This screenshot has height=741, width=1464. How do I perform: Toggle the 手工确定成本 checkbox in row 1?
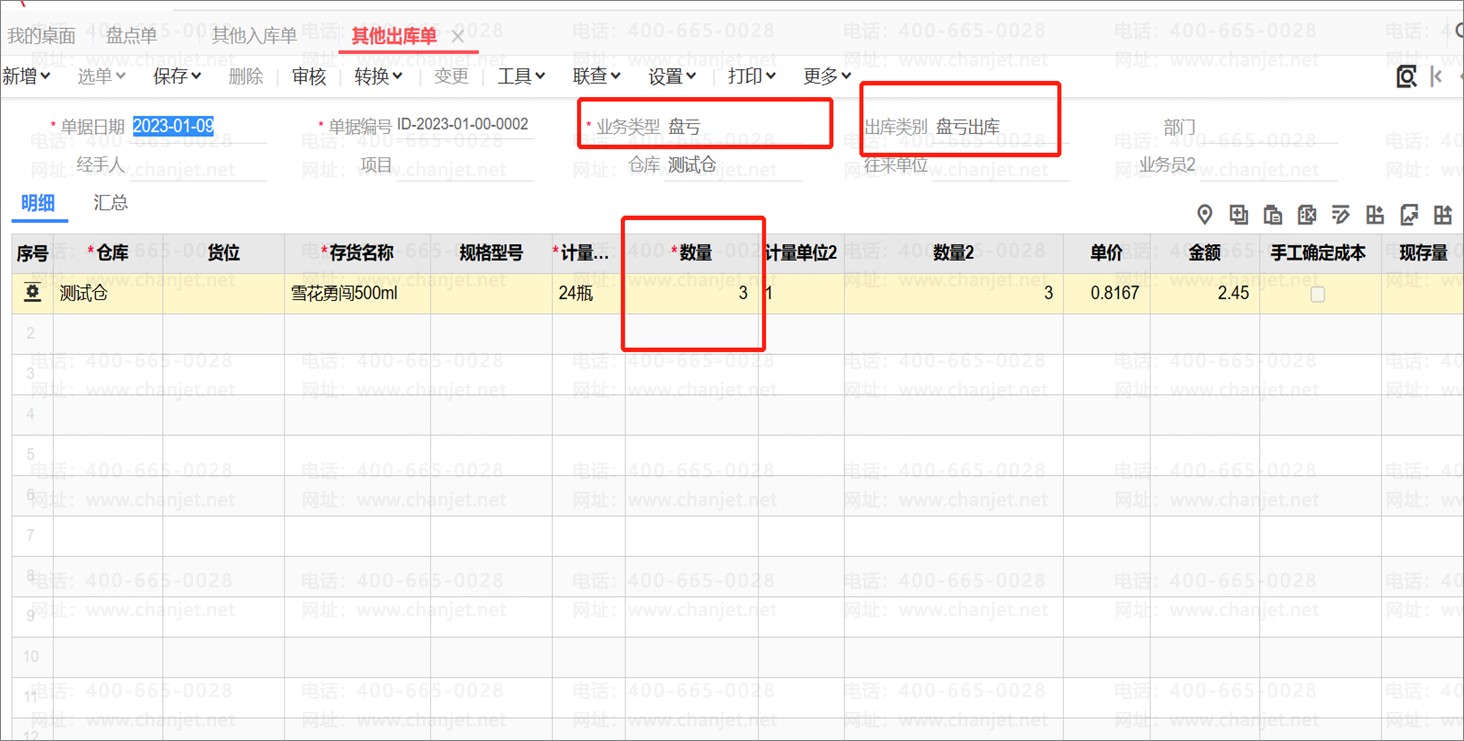[1318, 294]
